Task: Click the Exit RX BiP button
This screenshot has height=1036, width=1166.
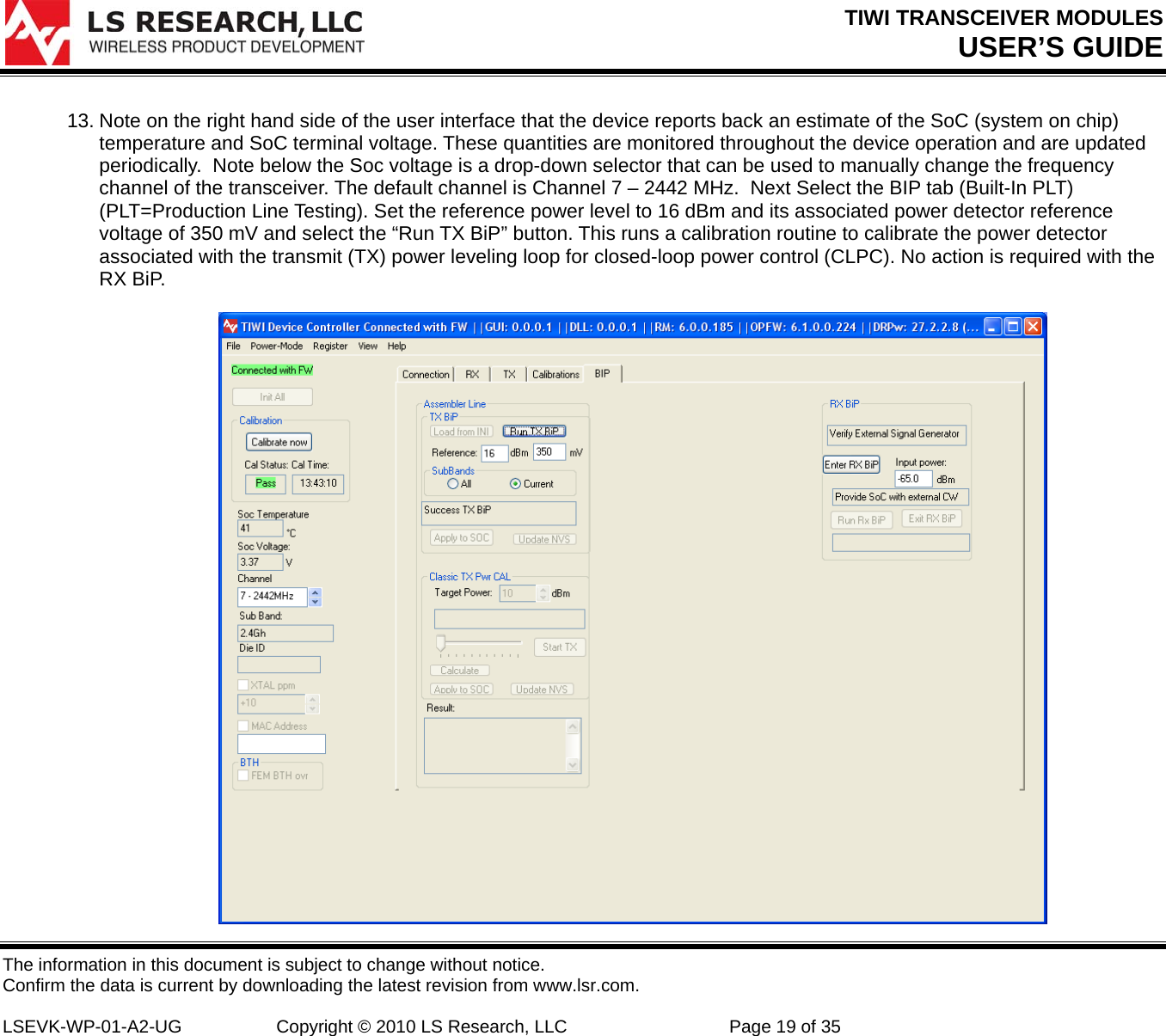Action: coord(932,519)
